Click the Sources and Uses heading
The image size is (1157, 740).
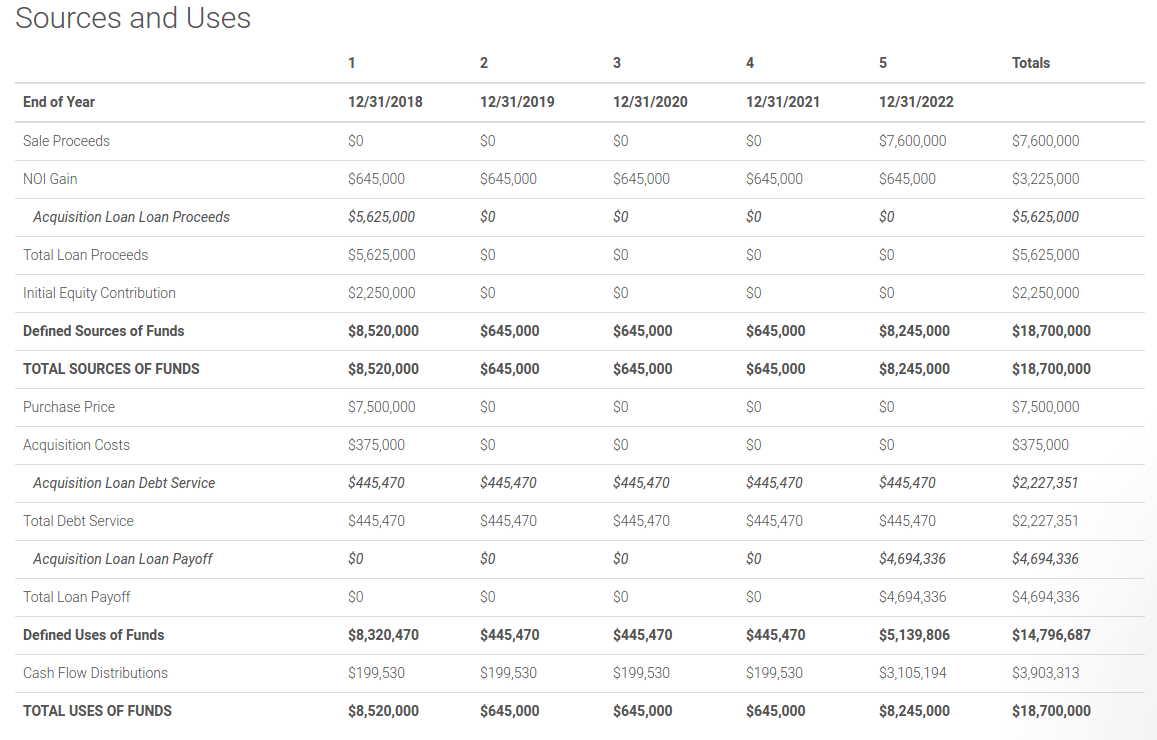tap(133, 18)
